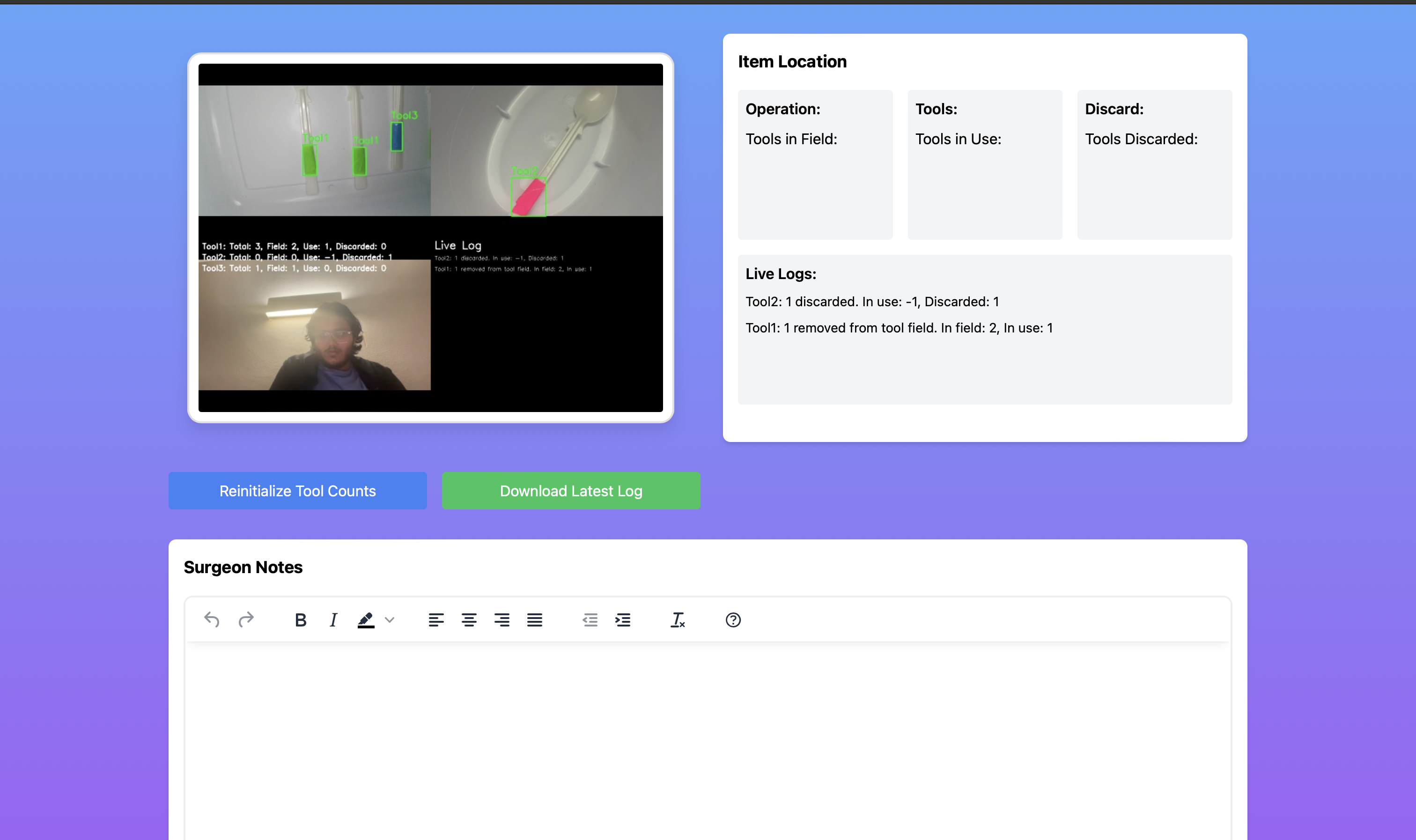
Task: Open the highlight color dropdown chevron
Action: point(390,620)
